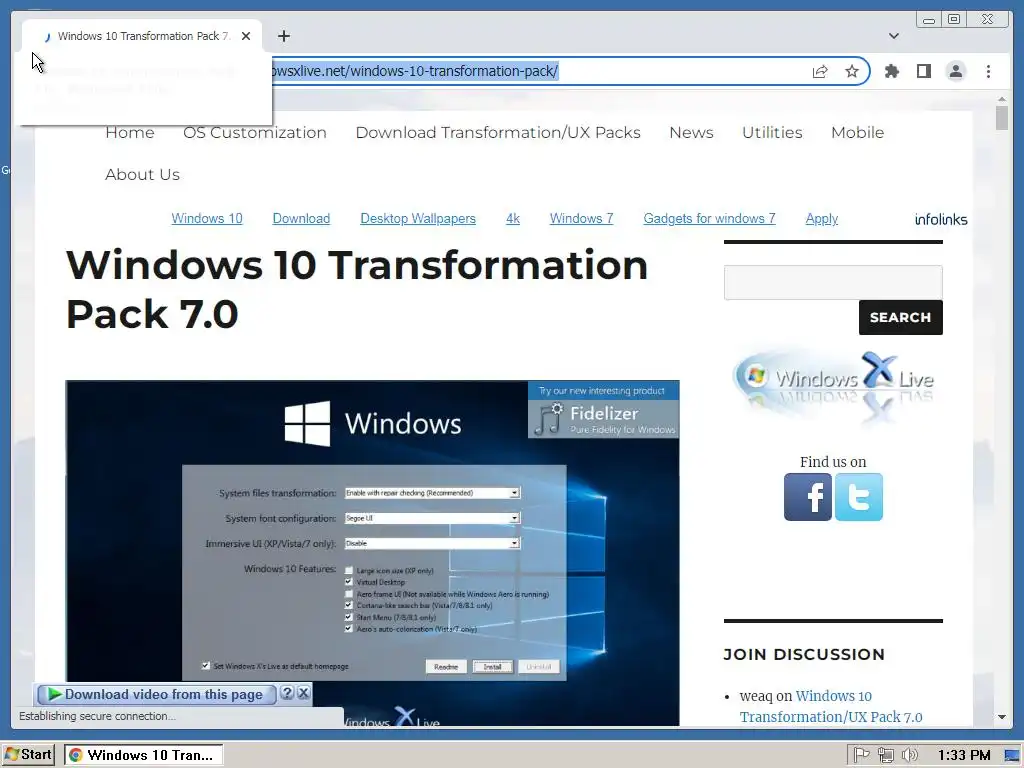
Task: Open the Start menu
Action: [x=28, y=755]
